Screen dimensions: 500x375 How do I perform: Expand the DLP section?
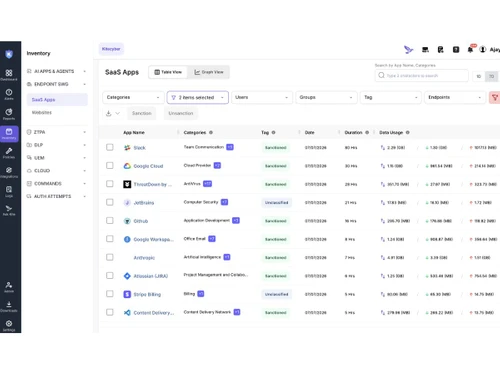tap(57, 145)
